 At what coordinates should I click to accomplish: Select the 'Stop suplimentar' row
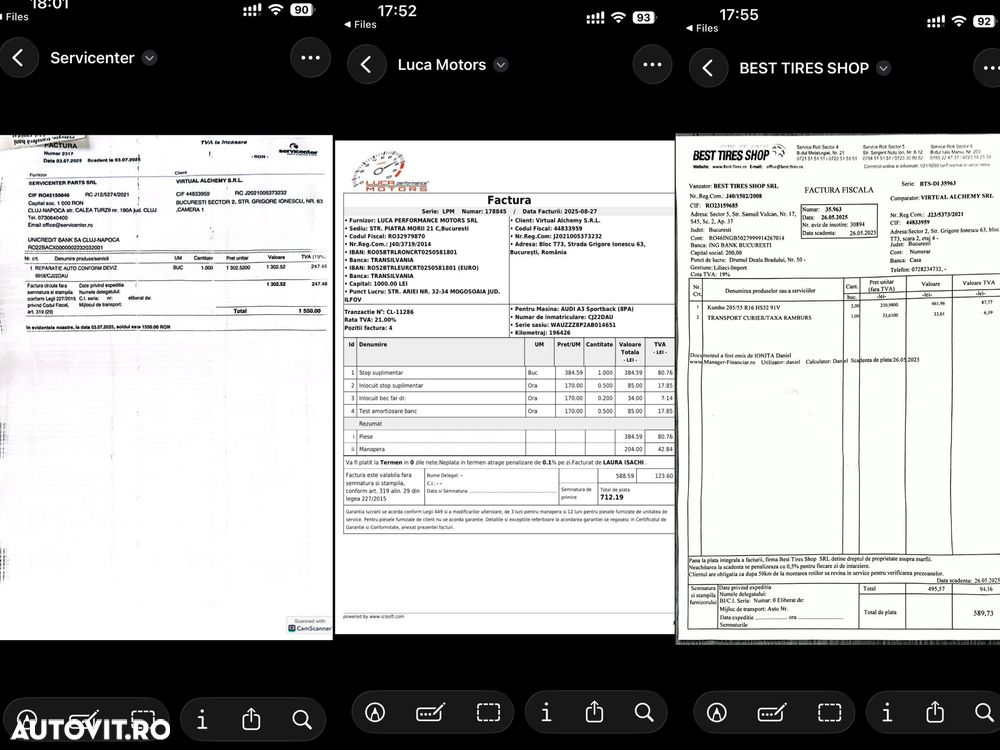click(x=509, y=372)
